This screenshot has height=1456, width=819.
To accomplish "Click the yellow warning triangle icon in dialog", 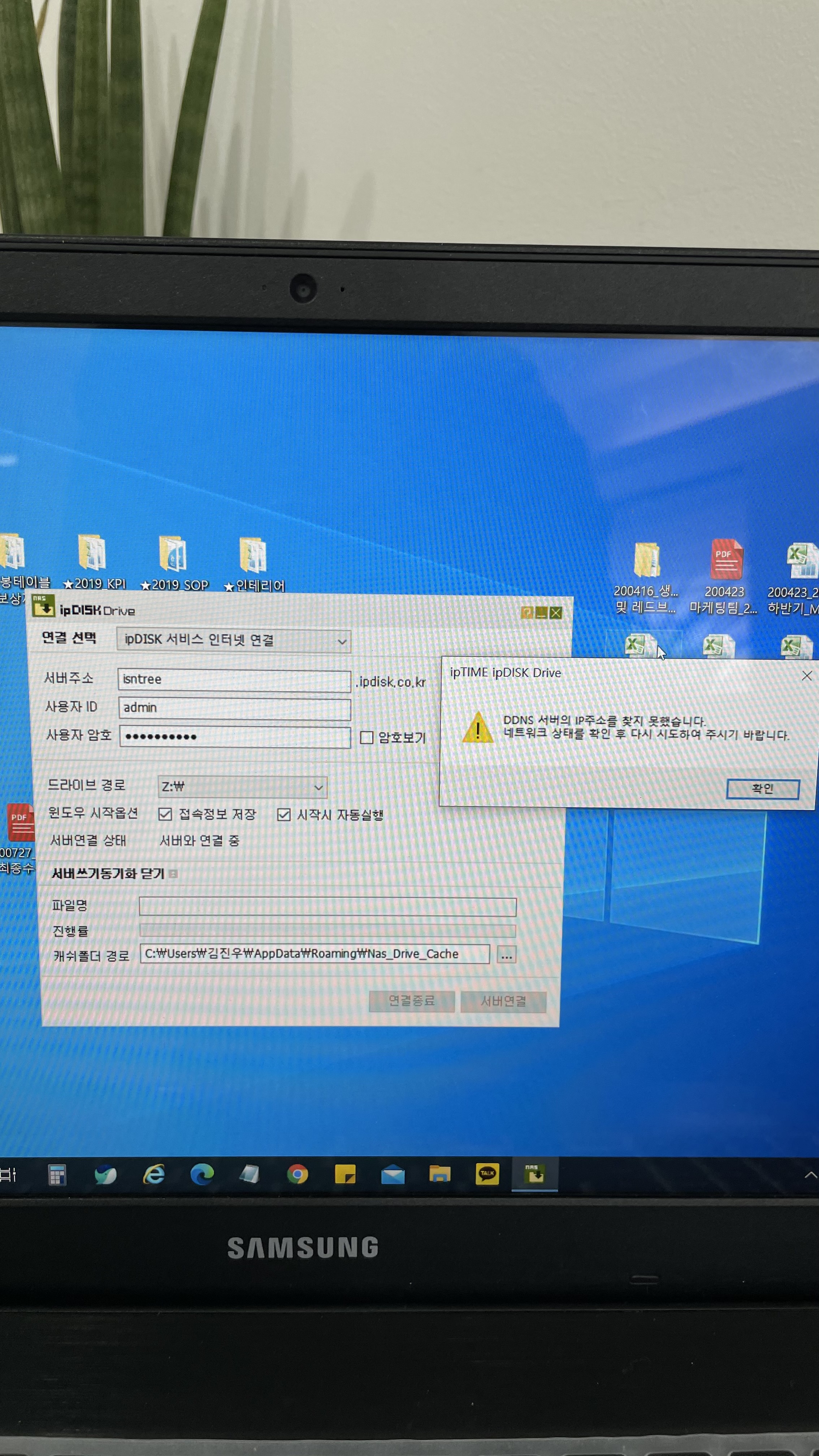I will click(x=478, y=728).
